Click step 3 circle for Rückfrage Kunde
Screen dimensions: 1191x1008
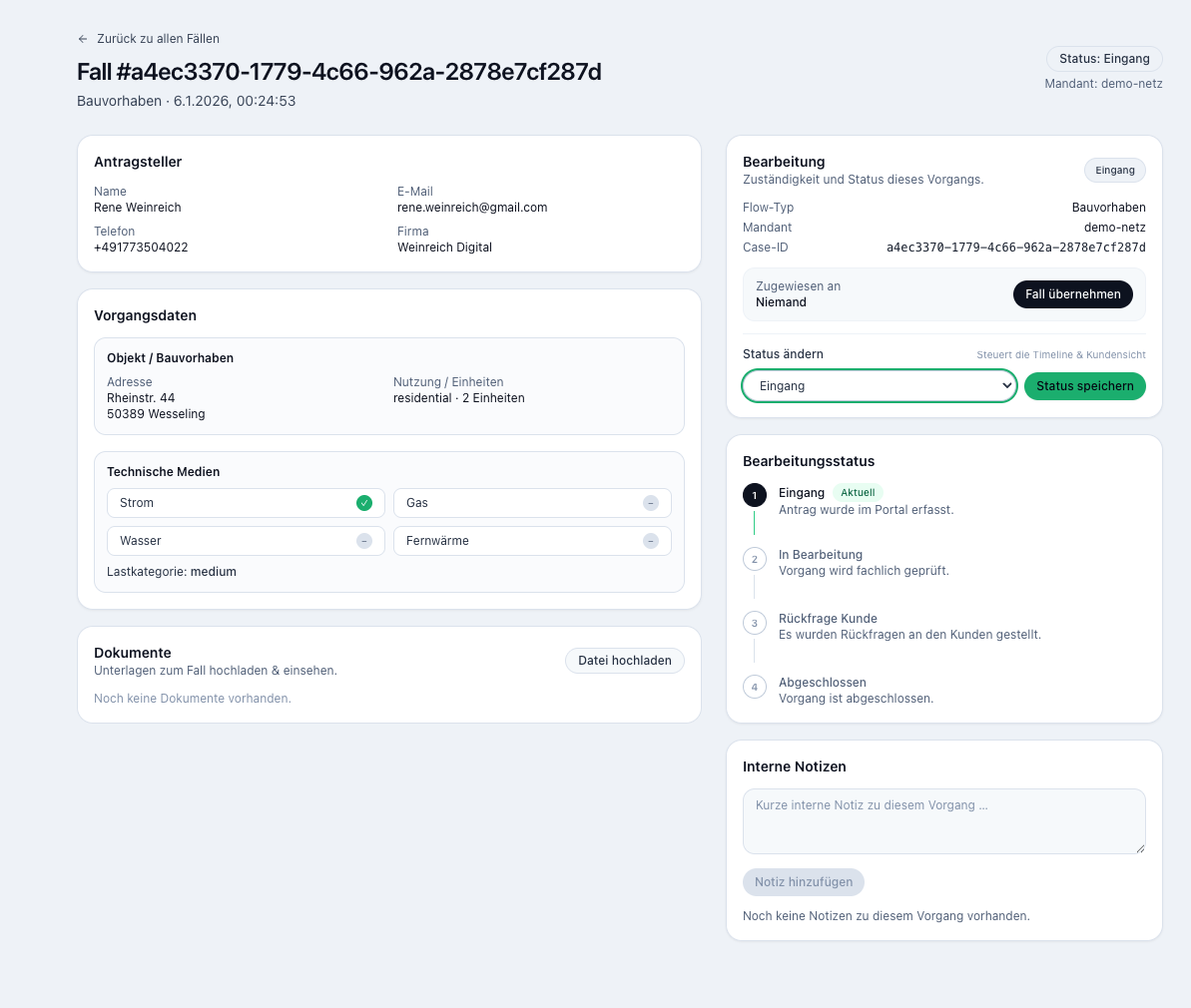click(755, 623)
